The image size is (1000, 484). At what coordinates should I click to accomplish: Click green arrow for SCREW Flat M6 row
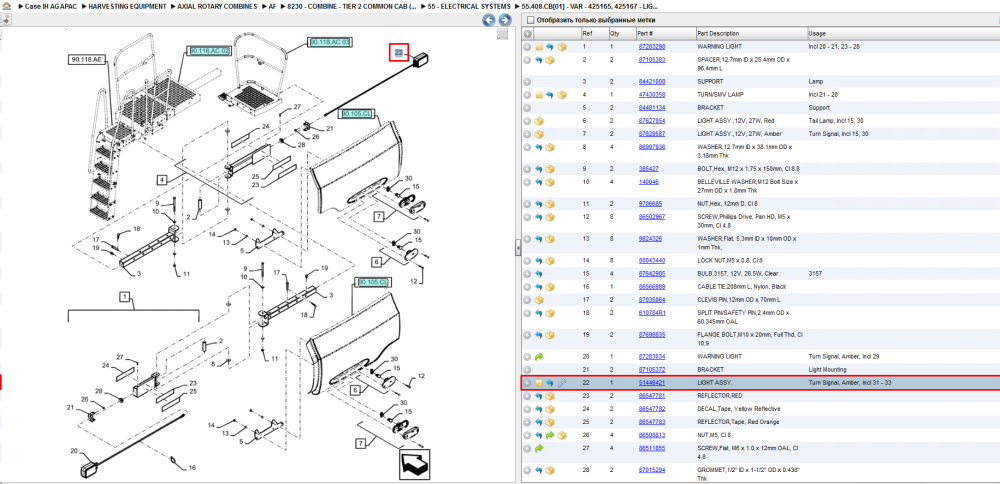coord(539,449)
